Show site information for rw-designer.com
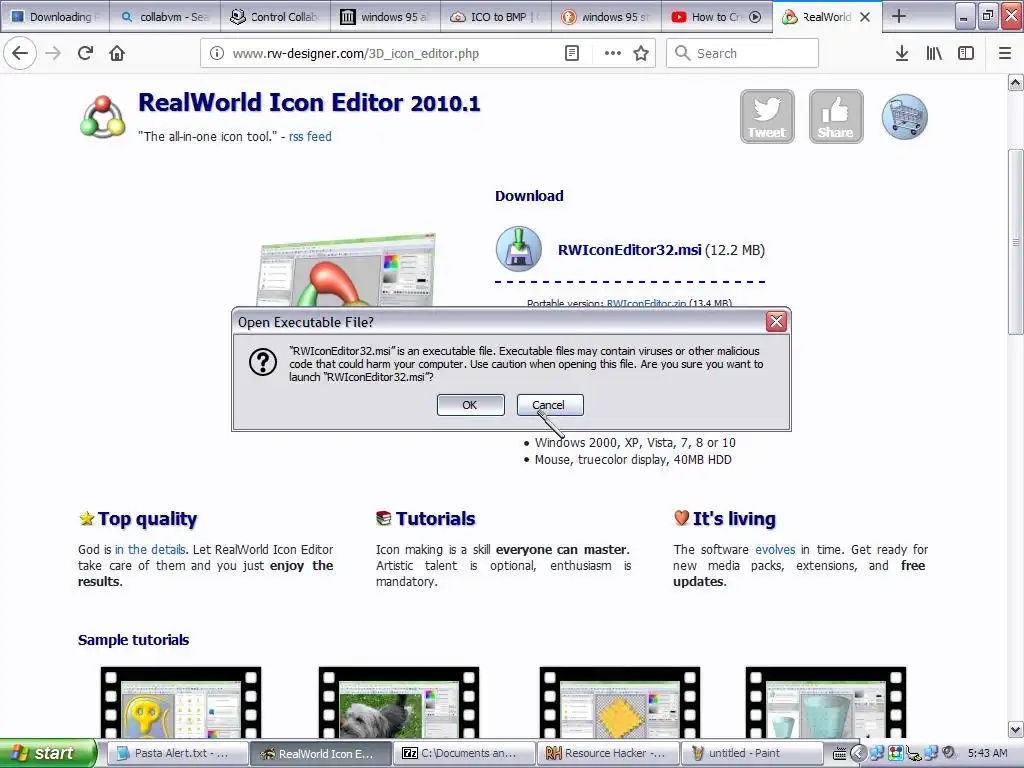This screenshot has width=1024, height=768. coord(217,54)
